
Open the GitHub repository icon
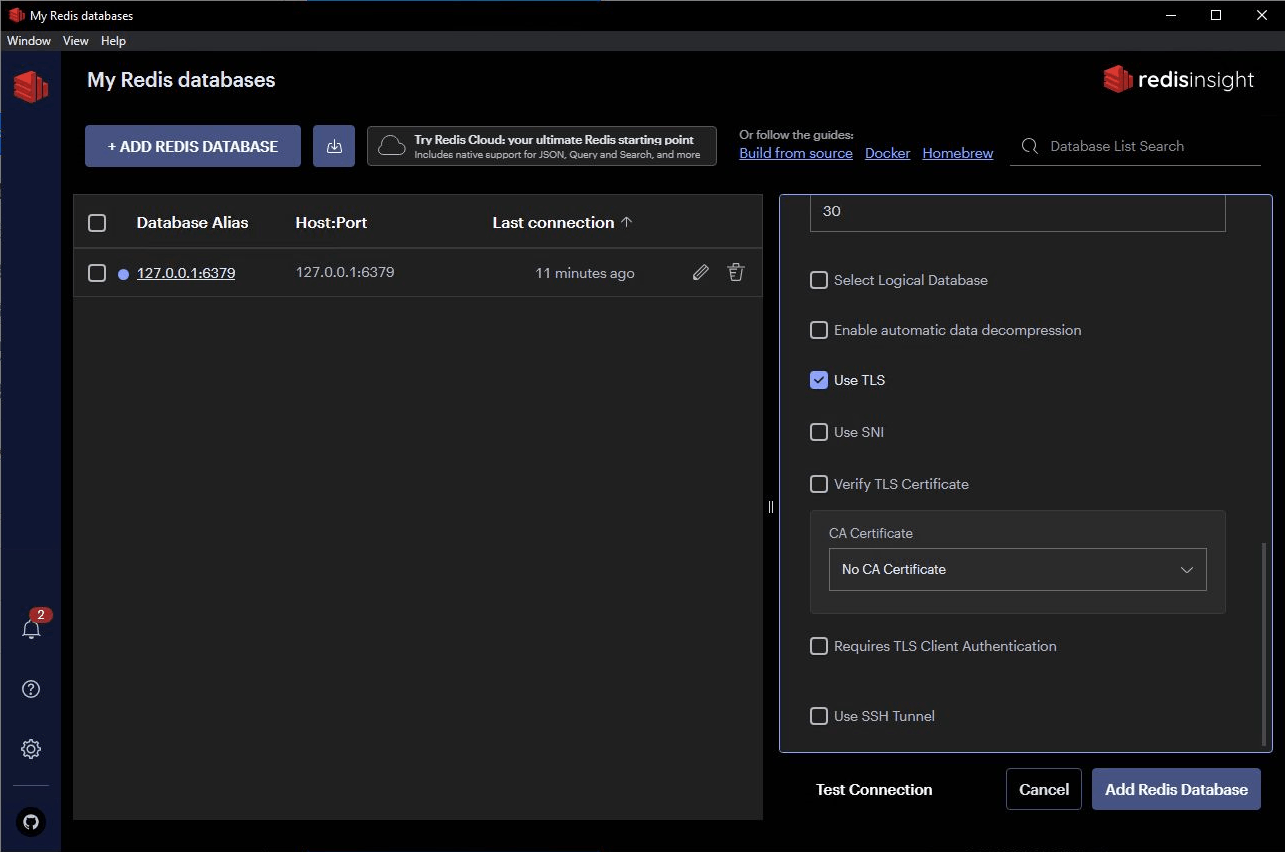[31, 822]
